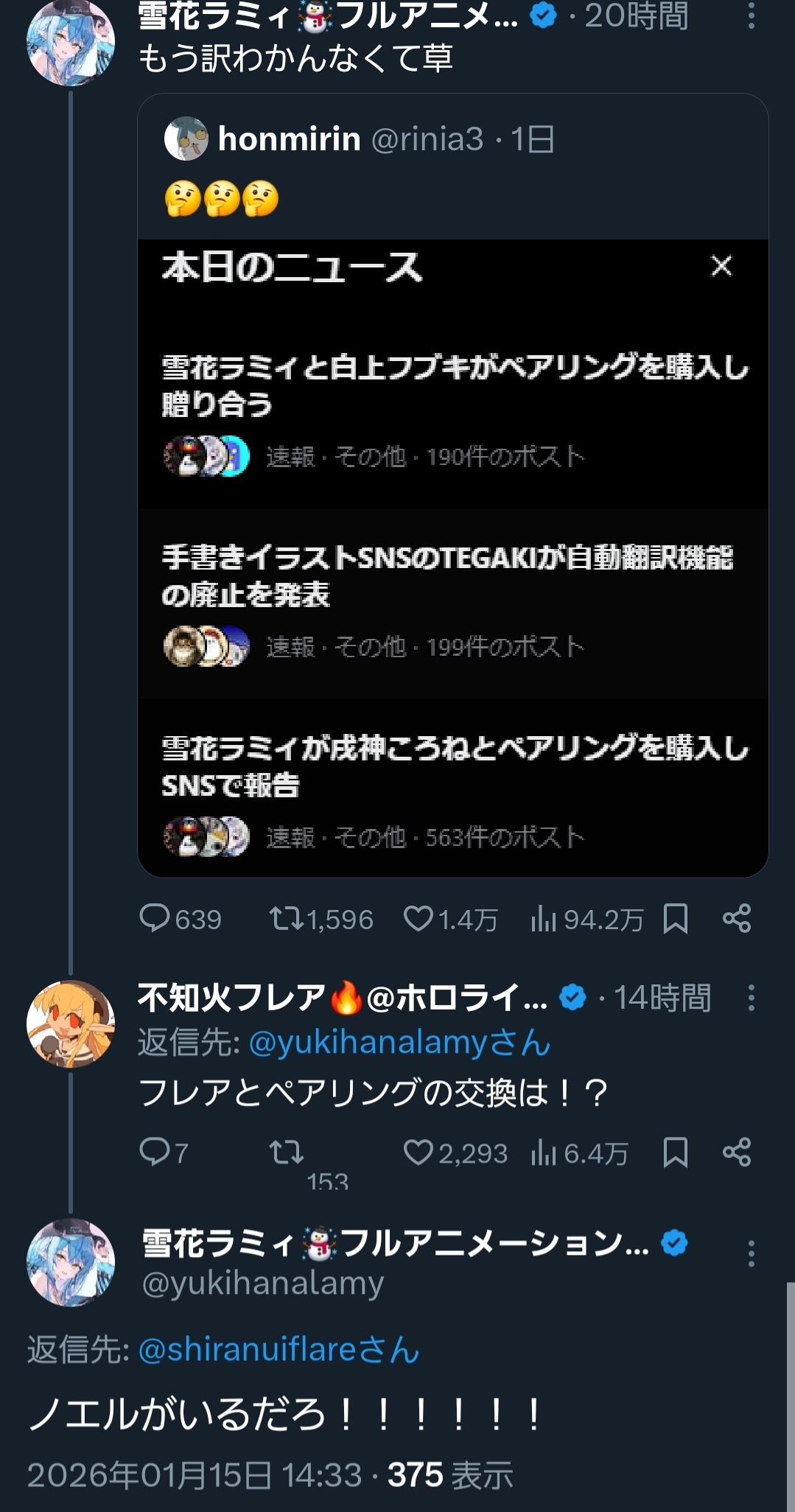The height and width of the screenshot is (1512, 795).
Task: Open more options for Lamy's top tweet
Action: tap(751, 15)
